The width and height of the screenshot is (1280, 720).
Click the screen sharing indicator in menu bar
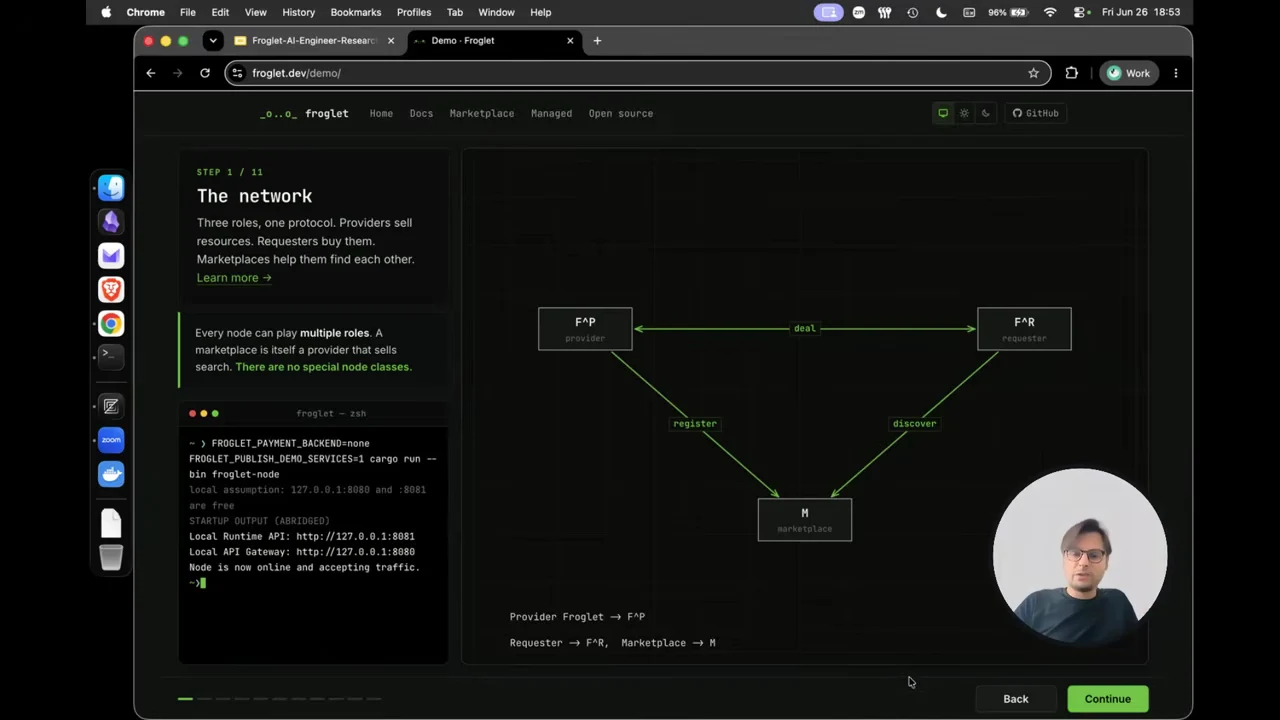click(x=829, y=12)
